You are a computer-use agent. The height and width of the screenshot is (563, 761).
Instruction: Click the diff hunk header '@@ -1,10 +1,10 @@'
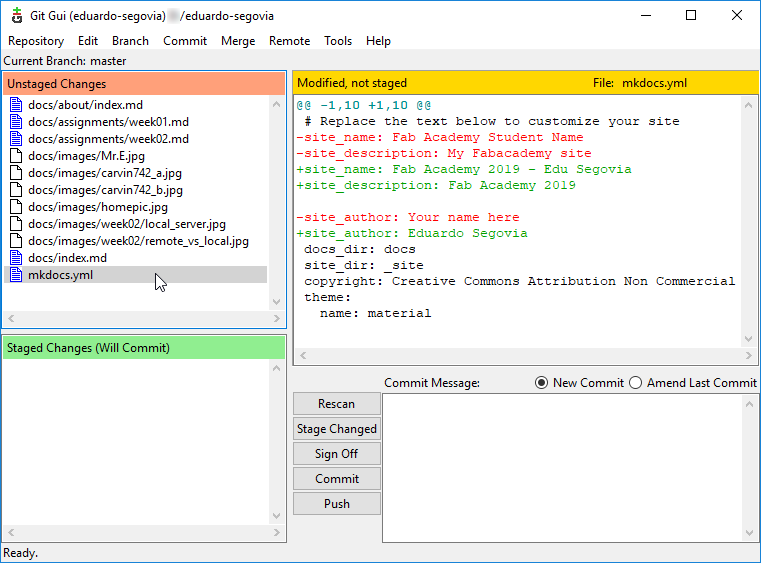(364, 105)
